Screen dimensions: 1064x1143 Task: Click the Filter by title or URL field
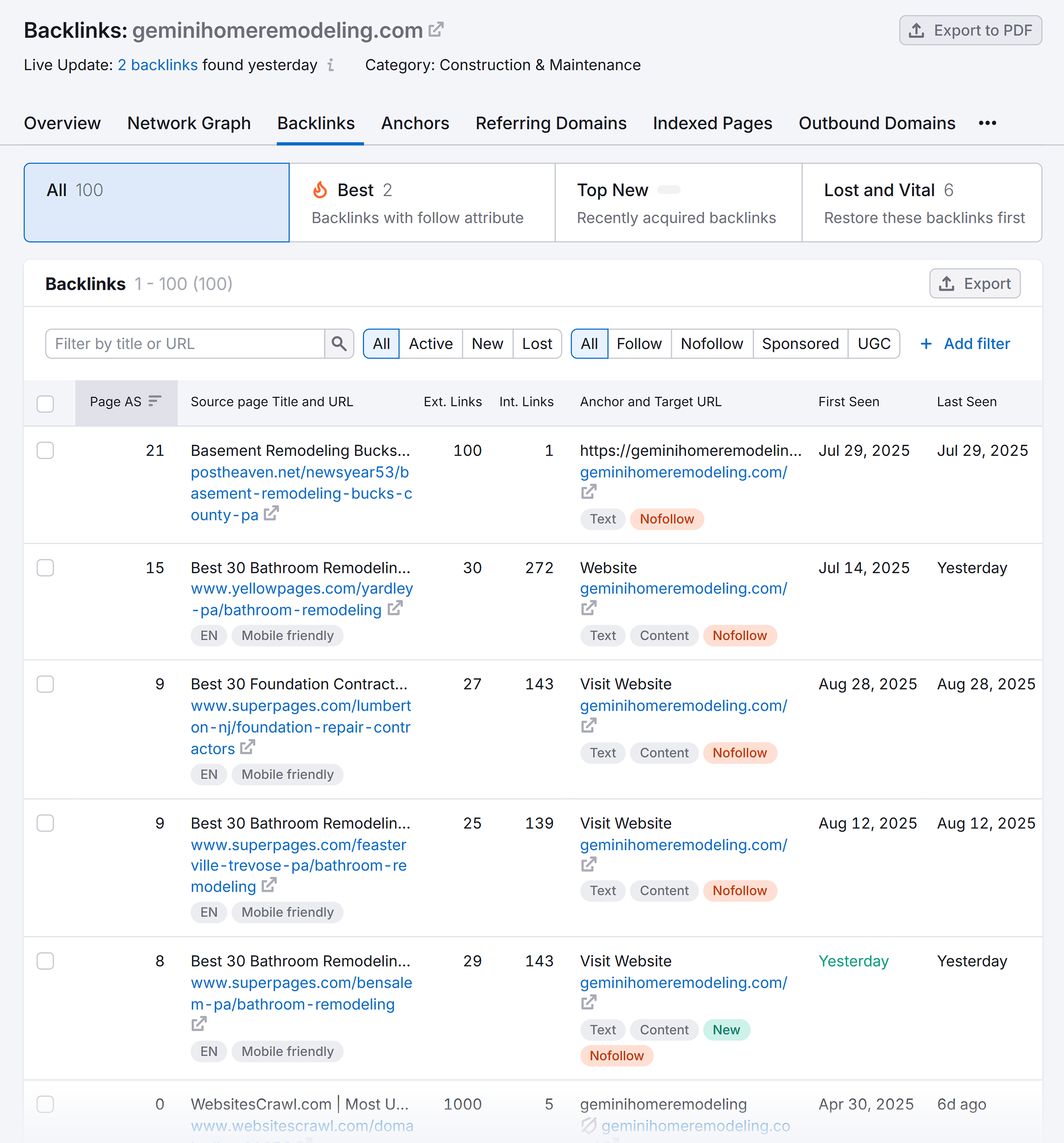tap(184, 343)
